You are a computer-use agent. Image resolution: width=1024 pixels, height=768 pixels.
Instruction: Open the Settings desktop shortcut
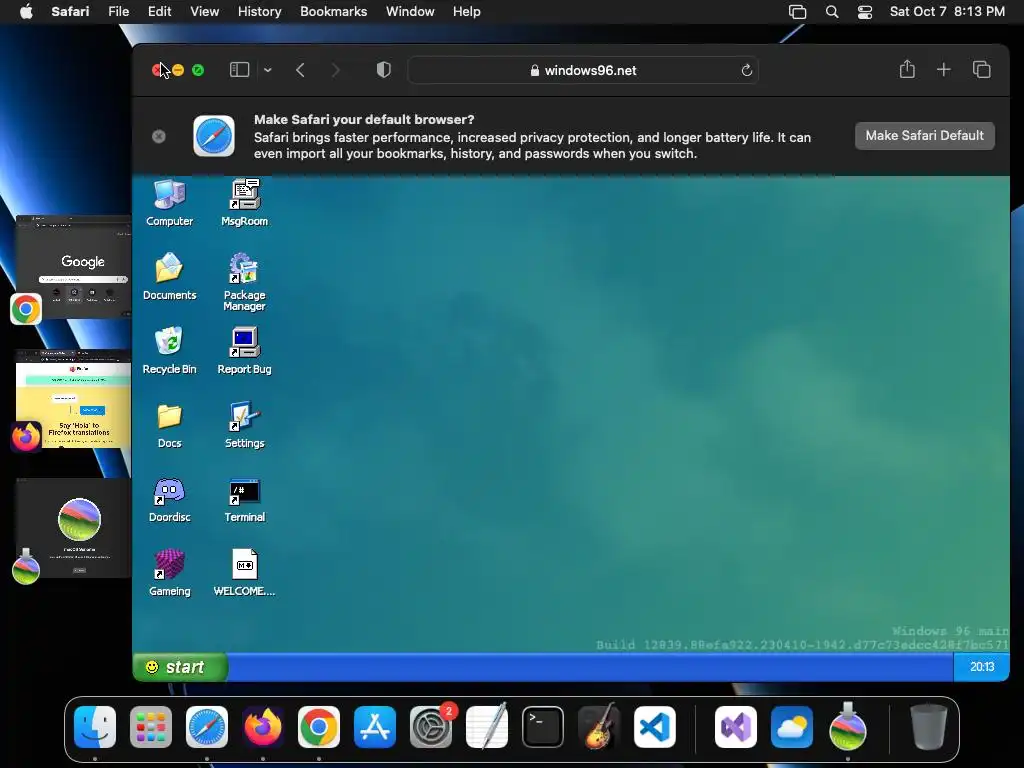click(244, 424)
